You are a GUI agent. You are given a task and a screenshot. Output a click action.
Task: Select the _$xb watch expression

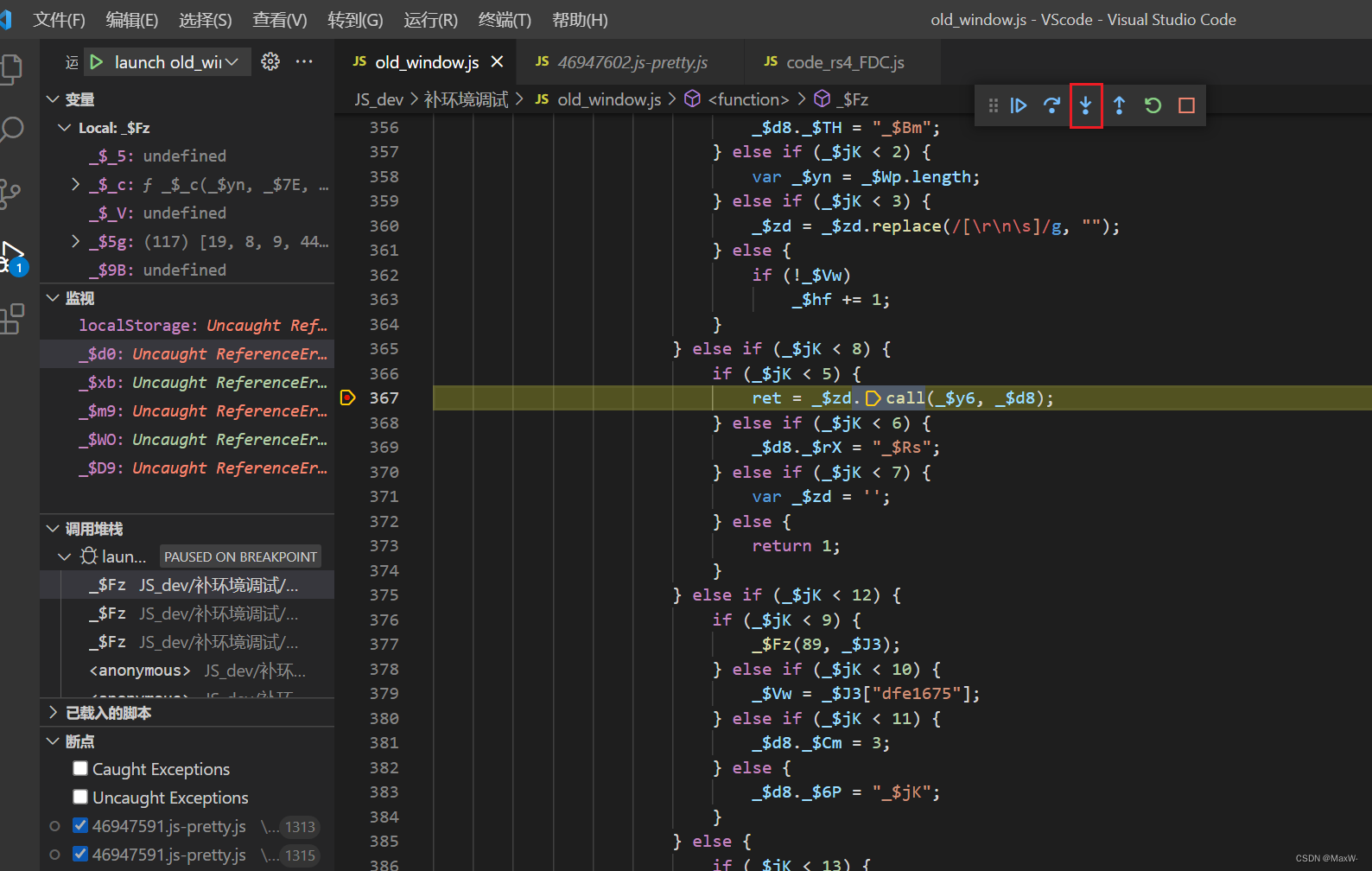pos(187,383)
